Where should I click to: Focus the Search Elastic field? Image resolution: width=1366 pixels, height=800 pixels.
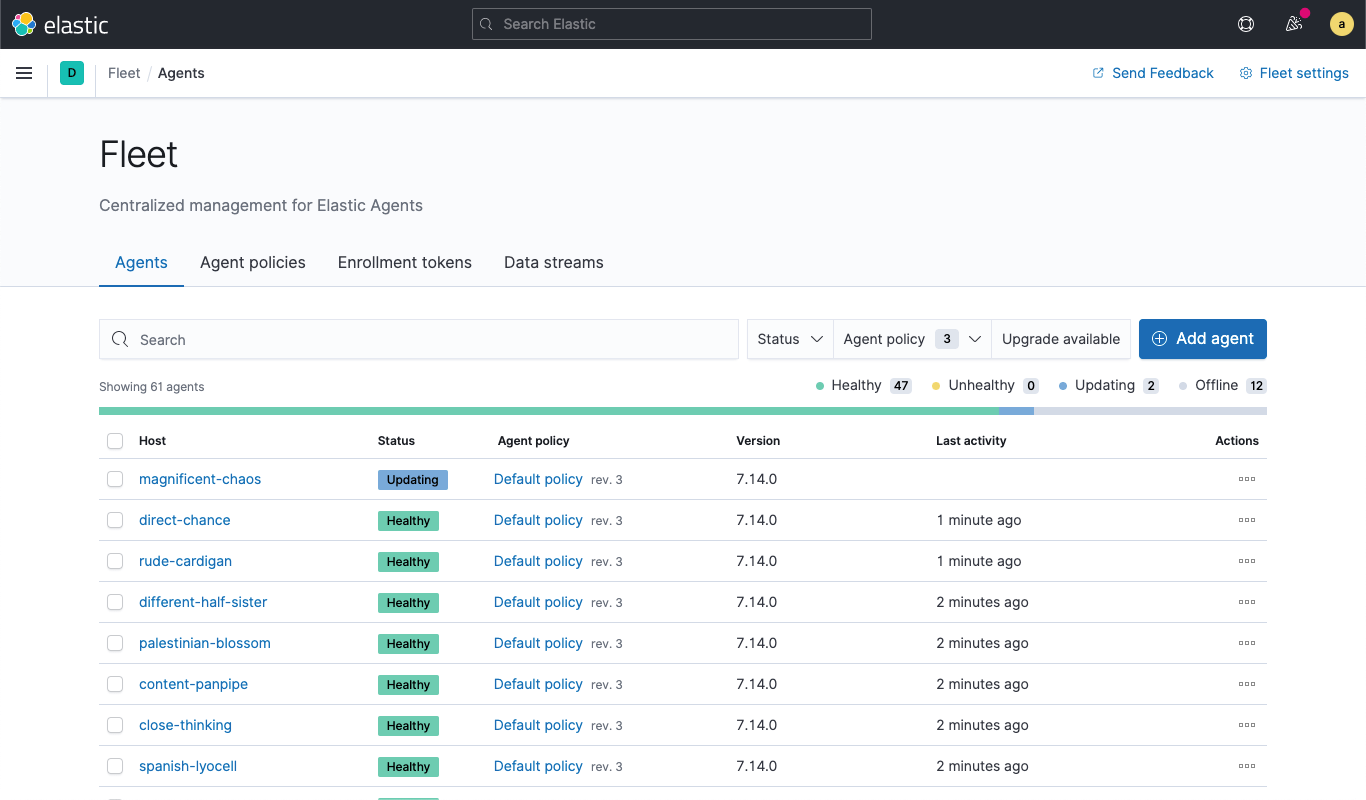coord(672,24)
